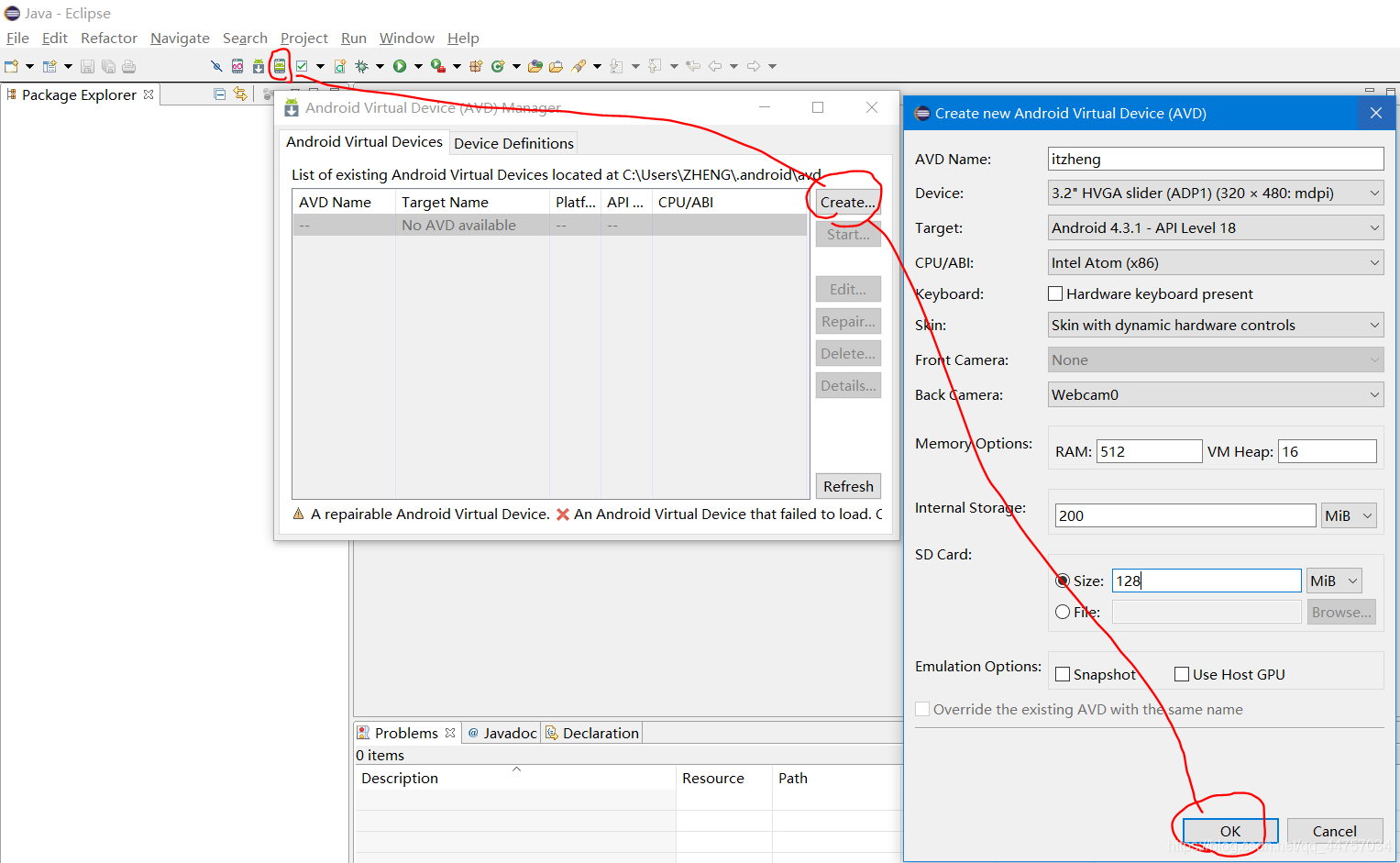This screenshot has height=863, width=1400.
Task: Click Create... in AVD Manager
Action: point(848,202)
